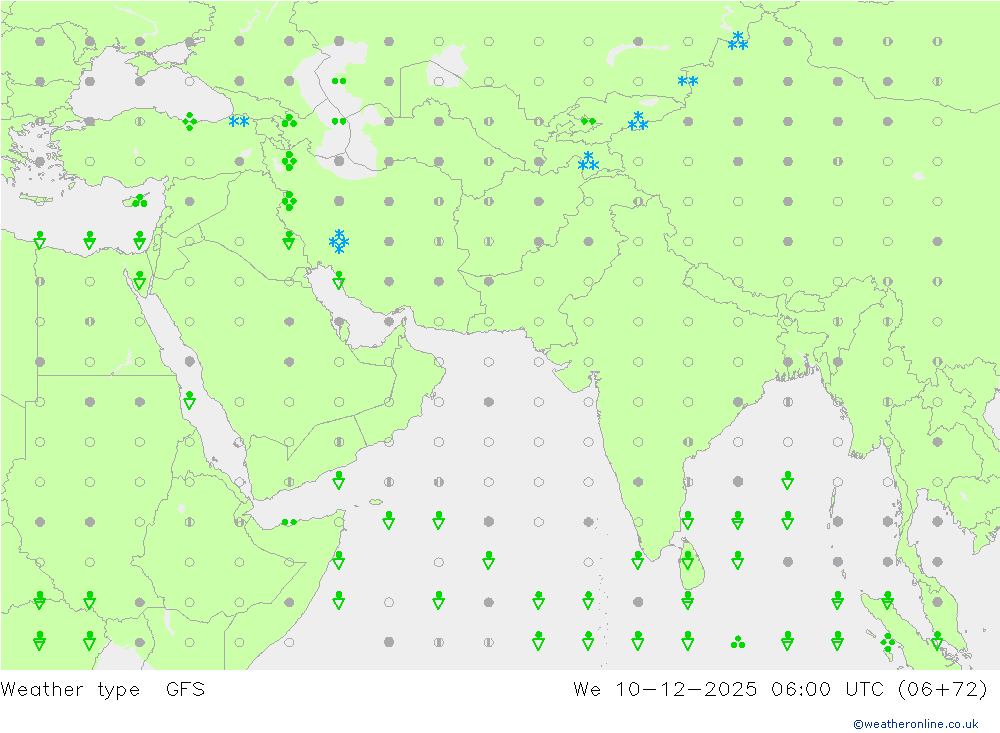Click the two-dot rain symbol in northern Caspian Sea
Viewport: 1000px width, 733px height.
point(339,81)
